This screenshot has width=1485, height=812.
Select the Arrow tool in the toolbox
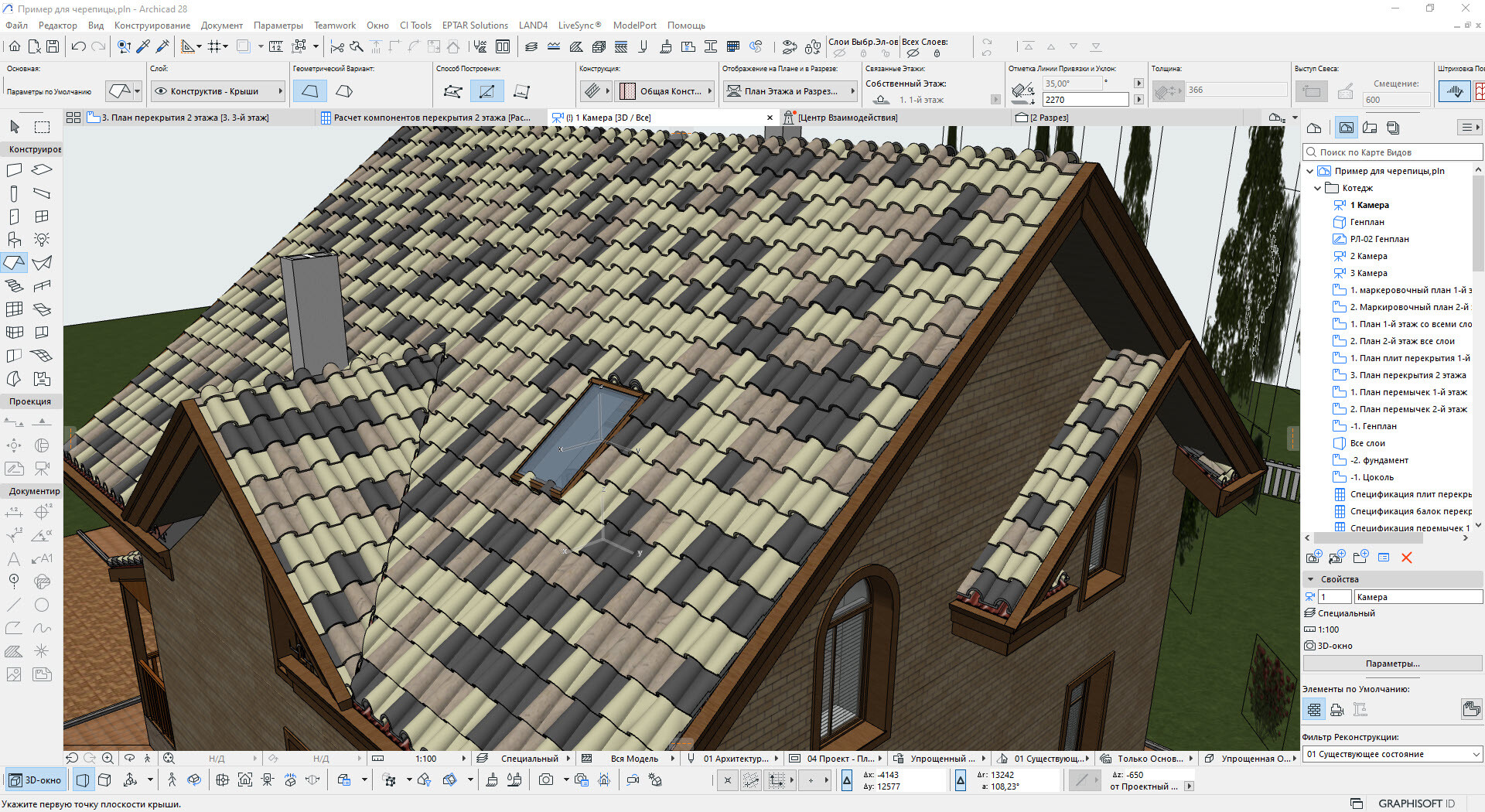[15, 127]
